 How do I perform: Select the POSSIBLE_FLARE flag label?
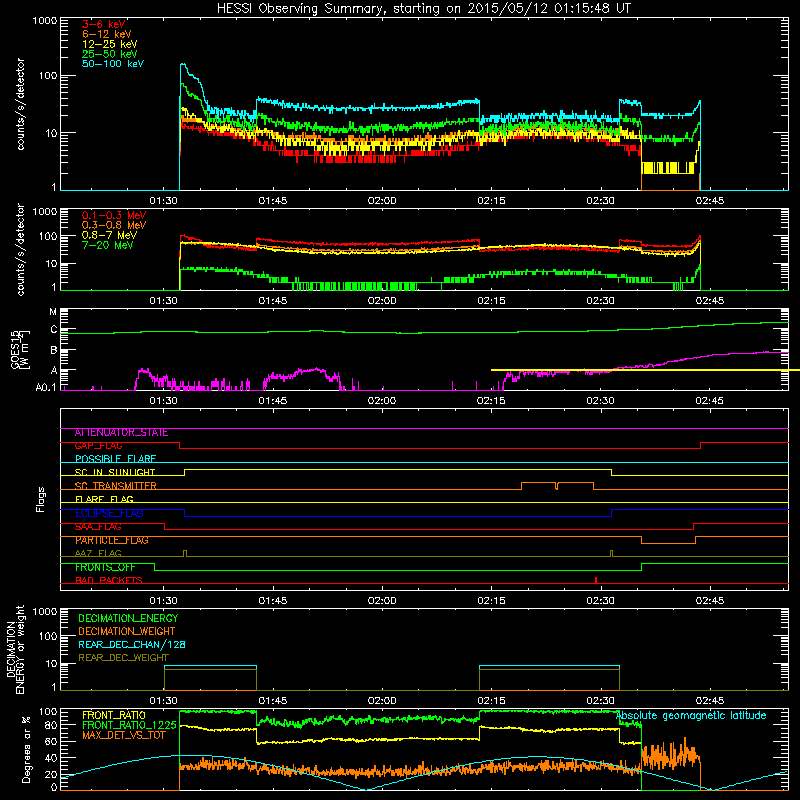(115, 459)
